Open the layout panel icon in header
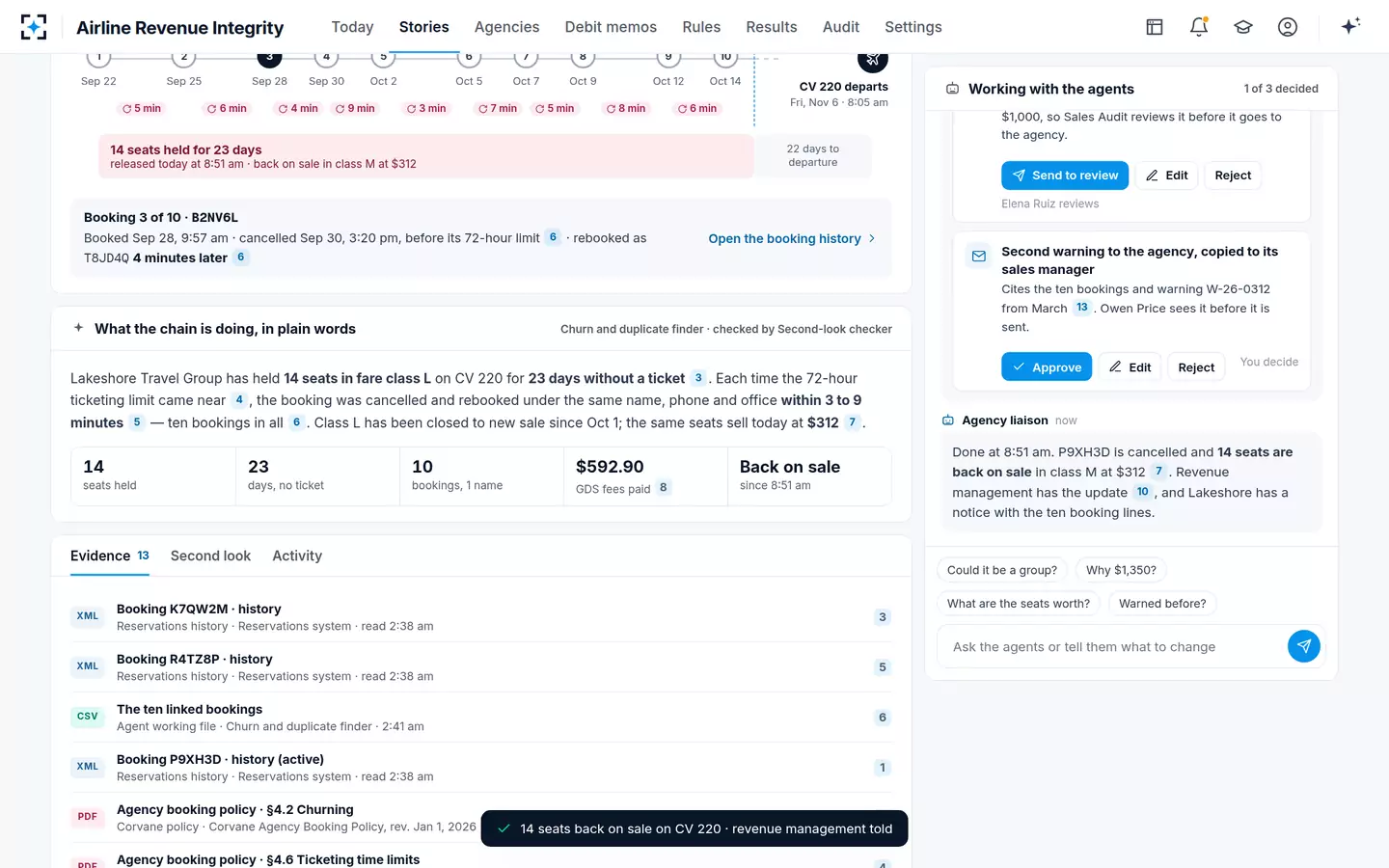The height and width of the screenshot is (868, 1389). 1155,27
